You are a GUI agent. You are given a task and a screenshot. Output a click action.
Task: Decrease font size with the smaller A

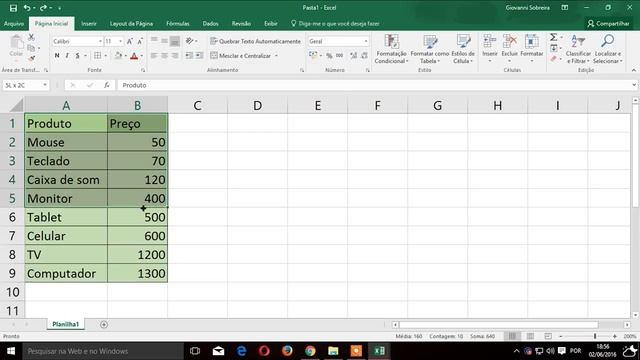(140, 41)
